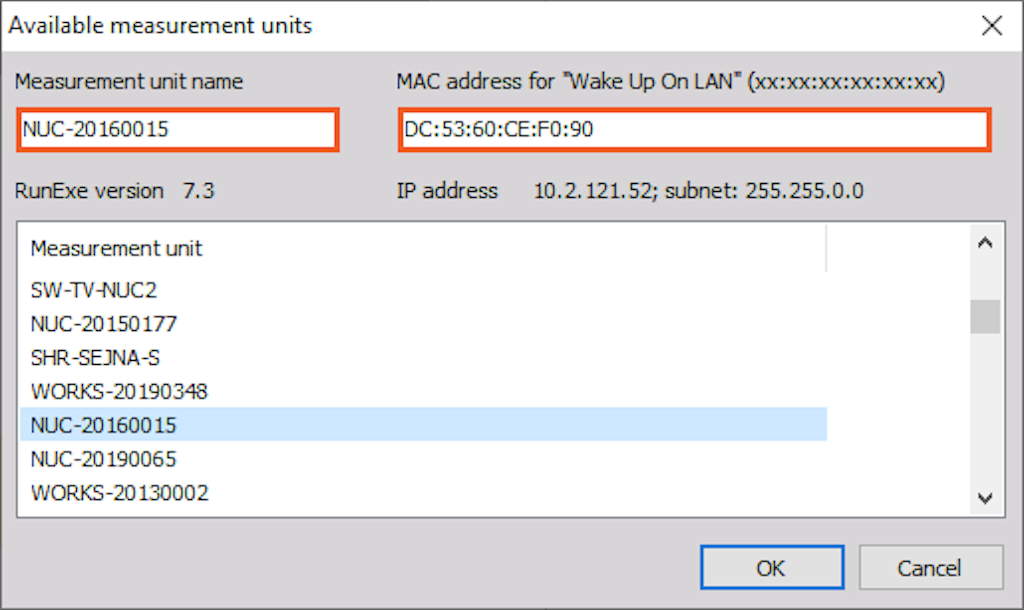Choose SHR-SEJNA-S from the list

pos(423,358)
